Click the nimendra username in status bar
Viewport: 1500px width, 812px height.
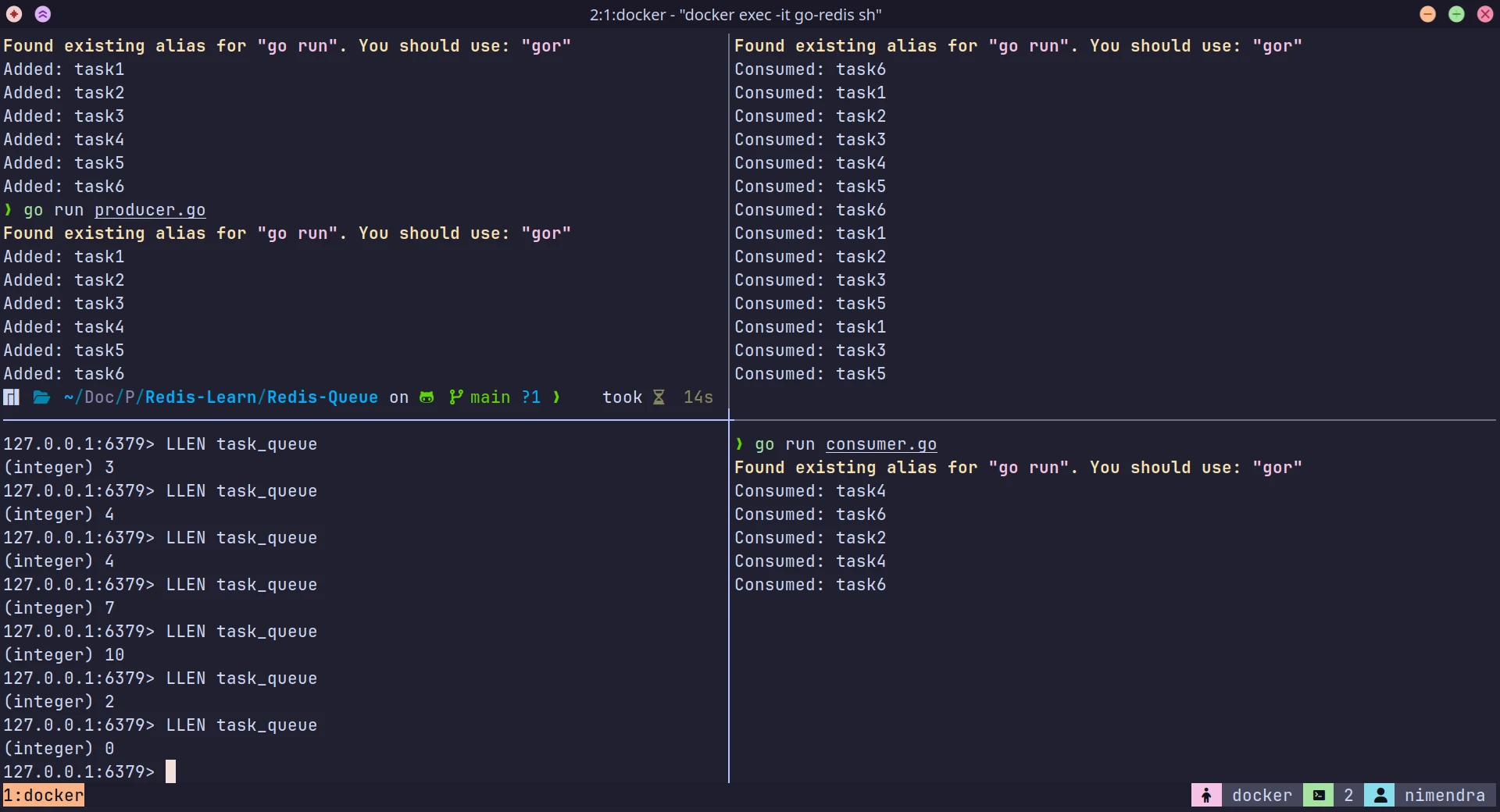pyautogui.click(x=1445, y=795)
